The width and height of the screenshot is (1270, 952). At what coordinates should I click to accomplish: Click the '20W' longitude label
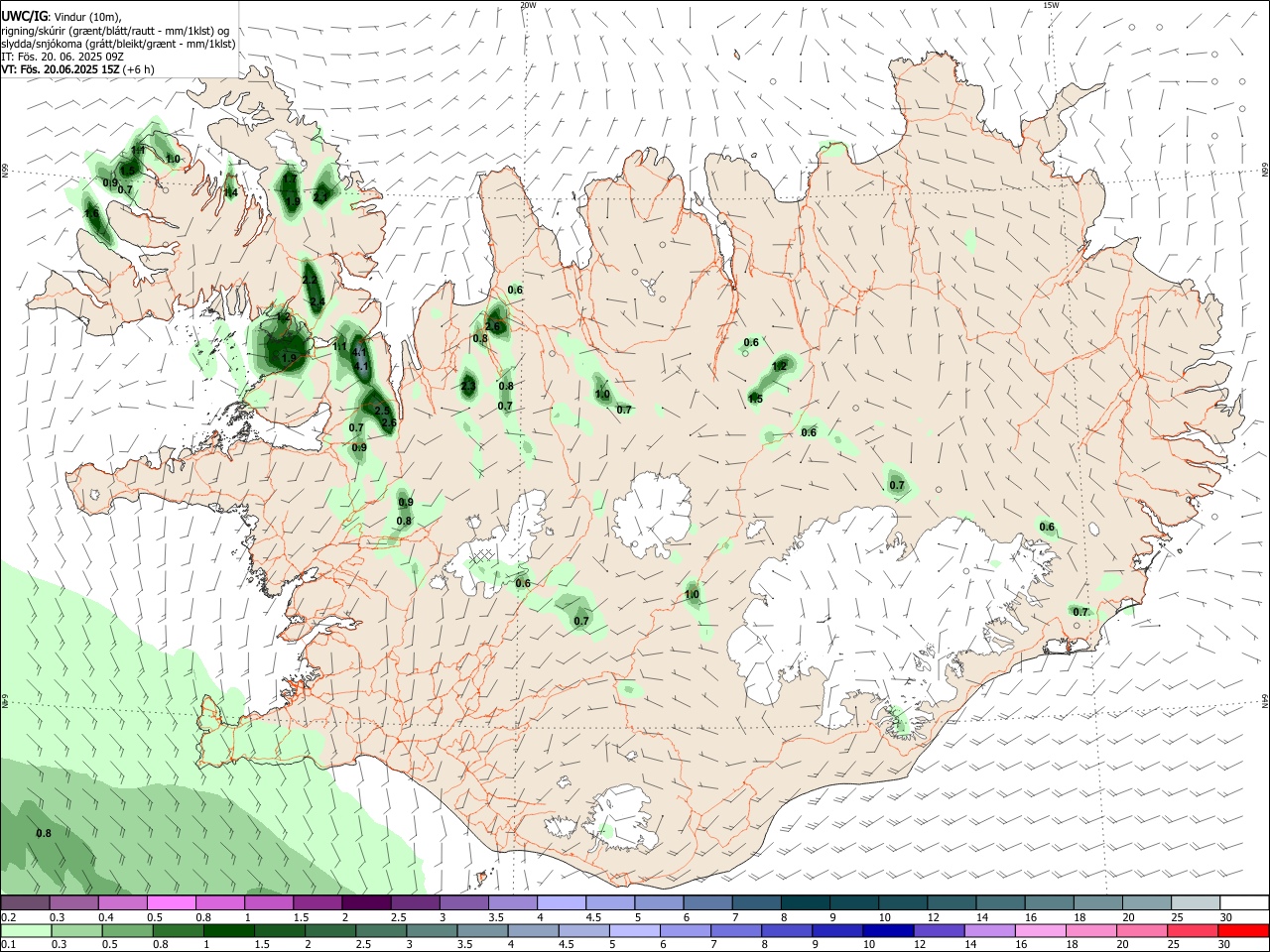[x=528, y=5]
